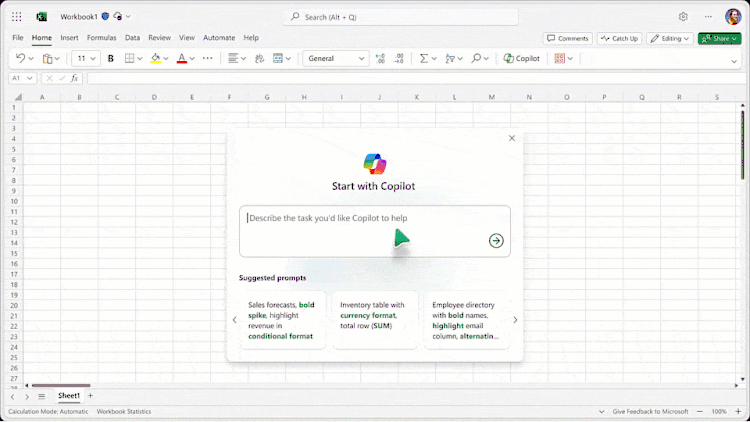Show next suggested prompts
Image resolution: width=750 pixels, height=422 pixels.
tap(515, 320)
